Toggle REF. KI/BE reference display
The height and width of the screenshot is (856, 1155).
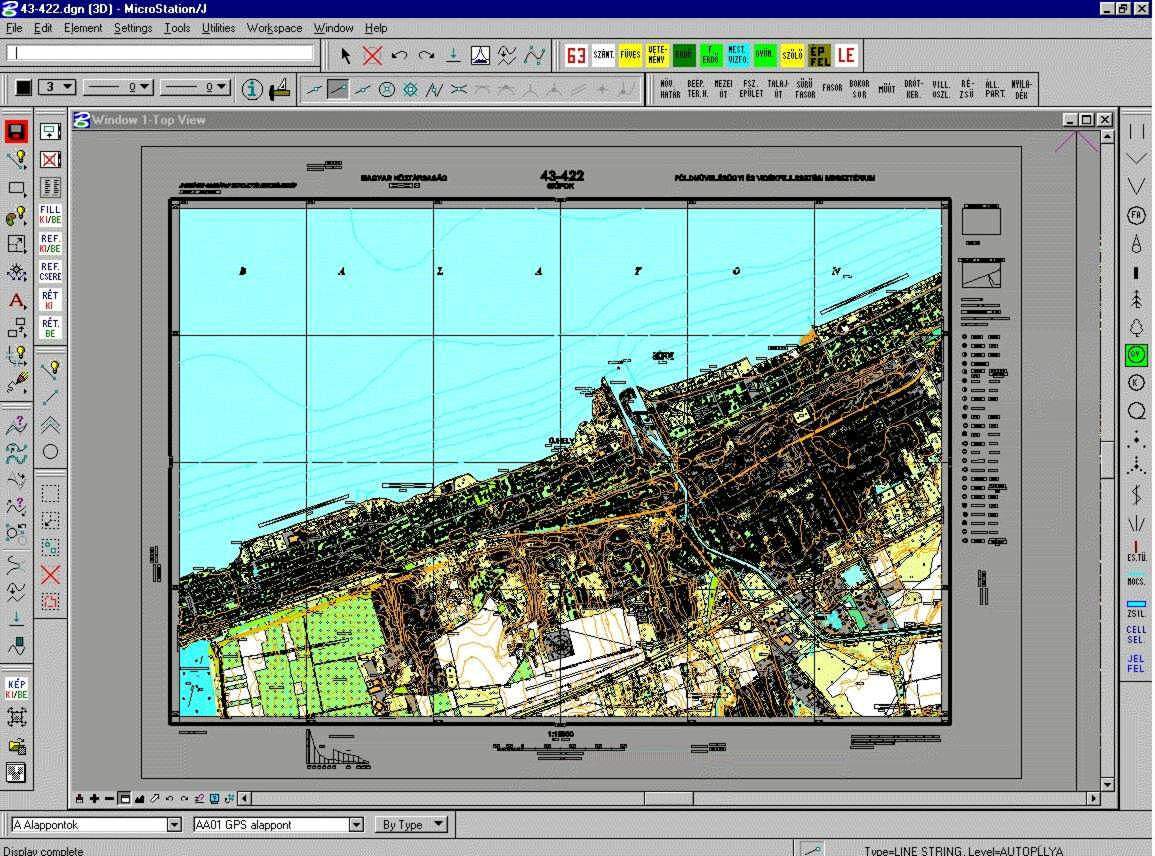pos(50,243)
